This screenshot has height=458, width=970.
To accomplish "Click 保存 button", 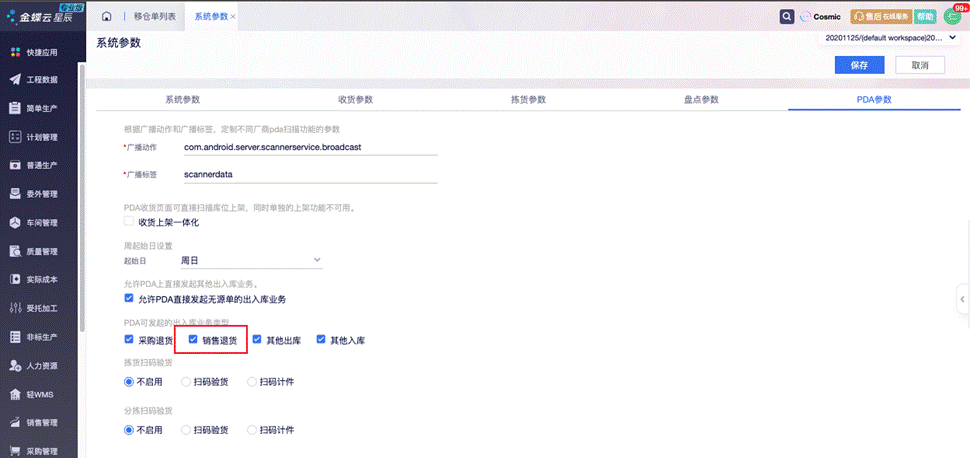I will (x=859, y=65).
